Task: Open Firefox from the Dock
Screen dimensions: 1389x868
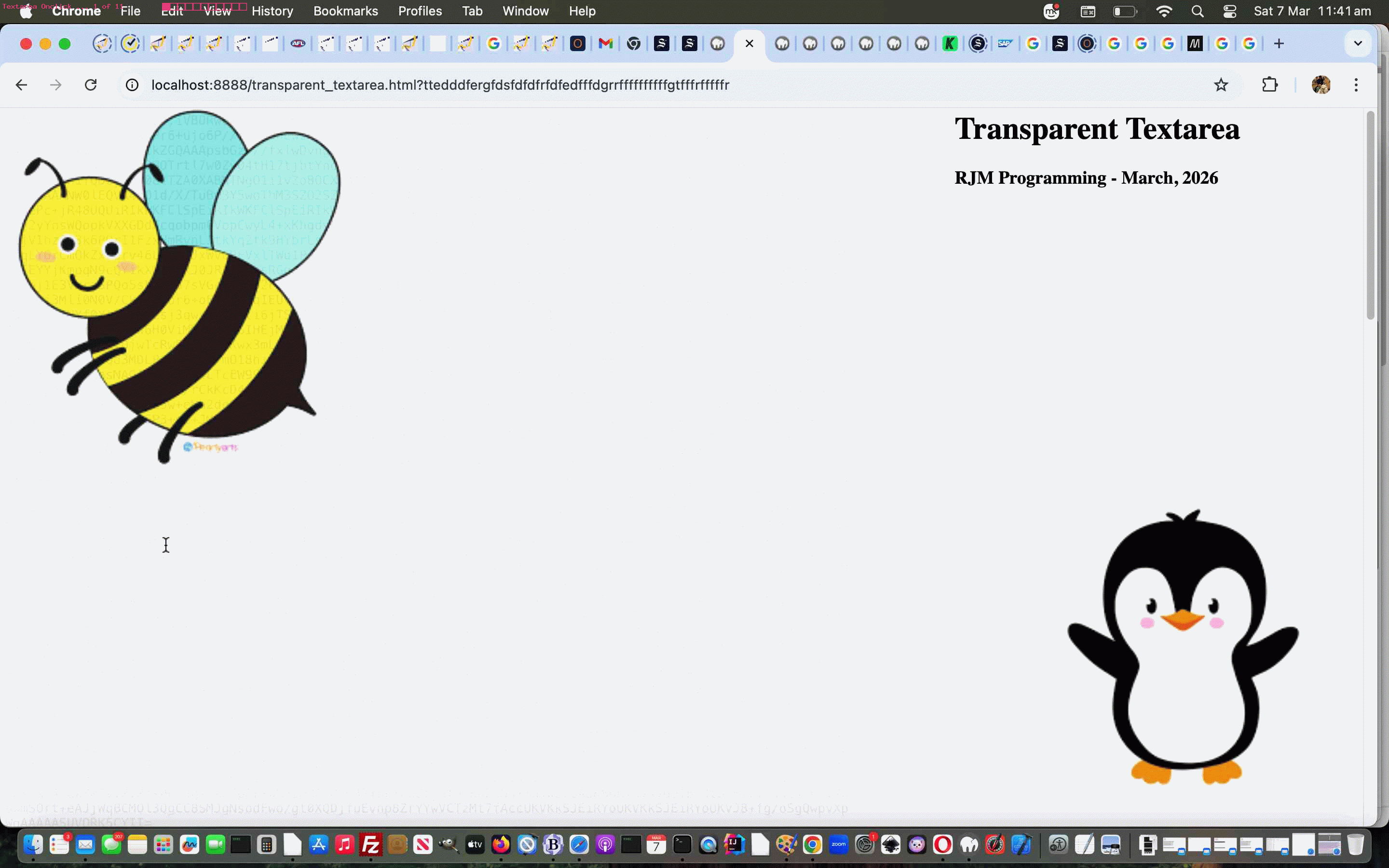Action: [501, 844]
